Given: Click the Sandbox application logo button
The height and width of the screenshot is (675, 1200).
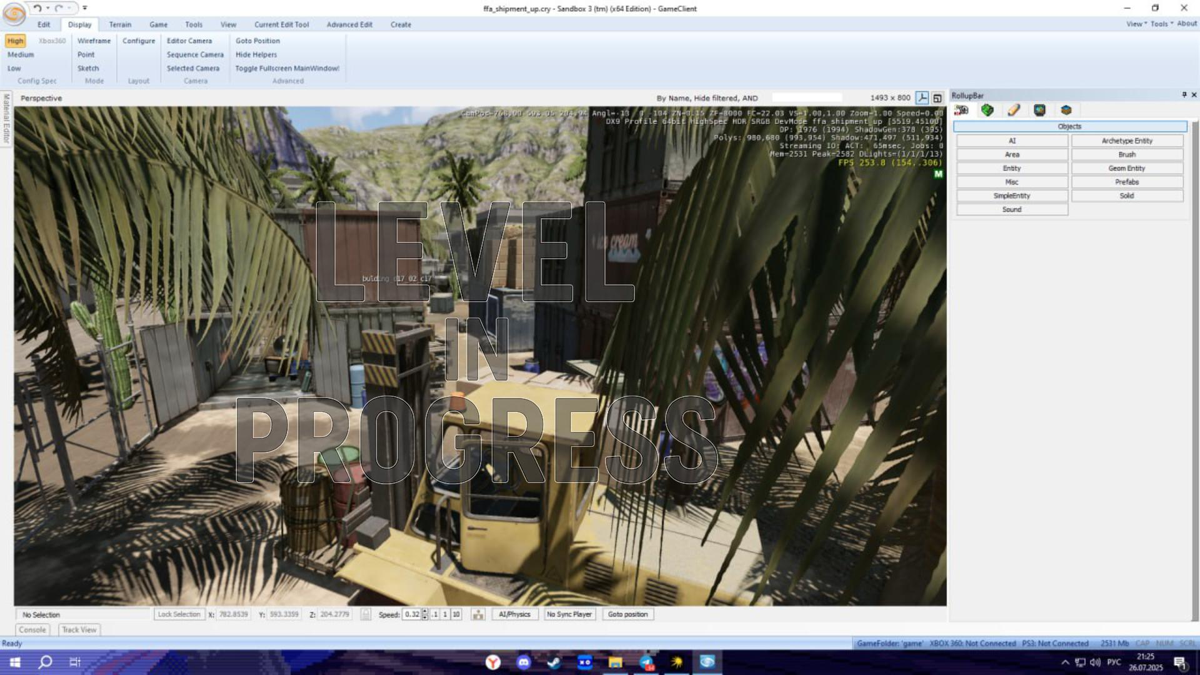Looking at the screenshot, I should click(x=14, y=14).
